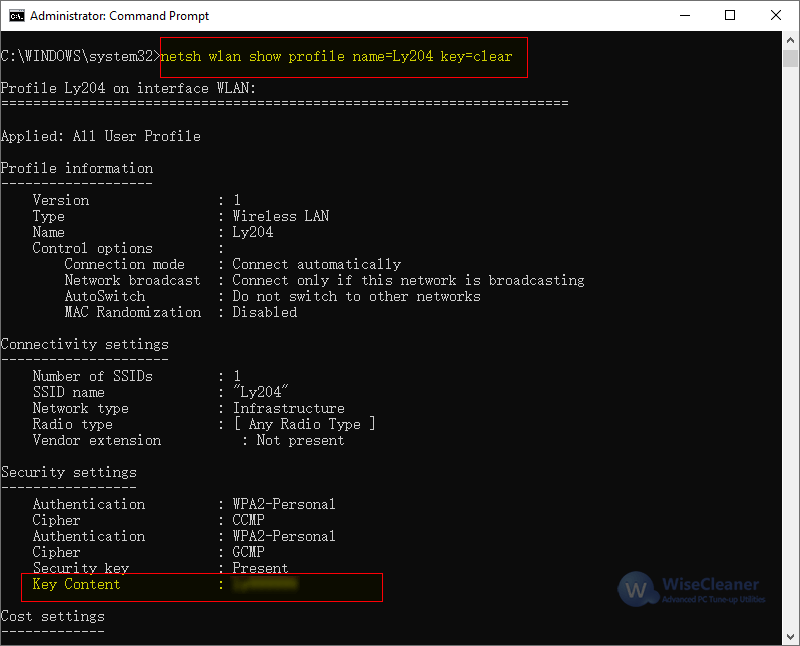The height and width of the screenshot is (646, 800).
Task: Click the 'Connection mode' label
Action: click(x=124, y=264)
